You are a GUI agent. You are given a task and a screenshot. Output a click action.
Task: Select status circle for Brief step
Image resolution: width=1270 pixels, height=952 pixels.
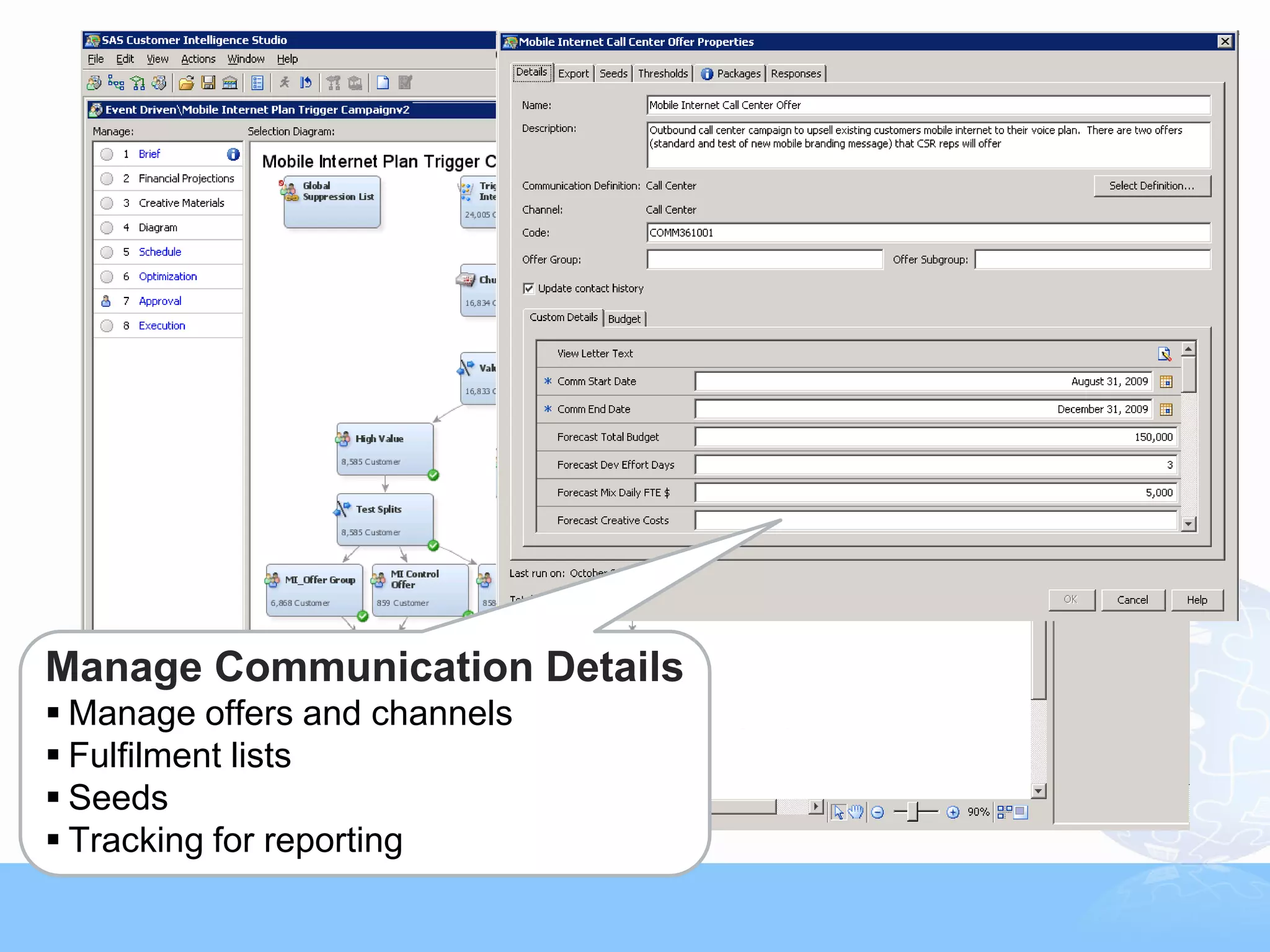tap(107, 154)
